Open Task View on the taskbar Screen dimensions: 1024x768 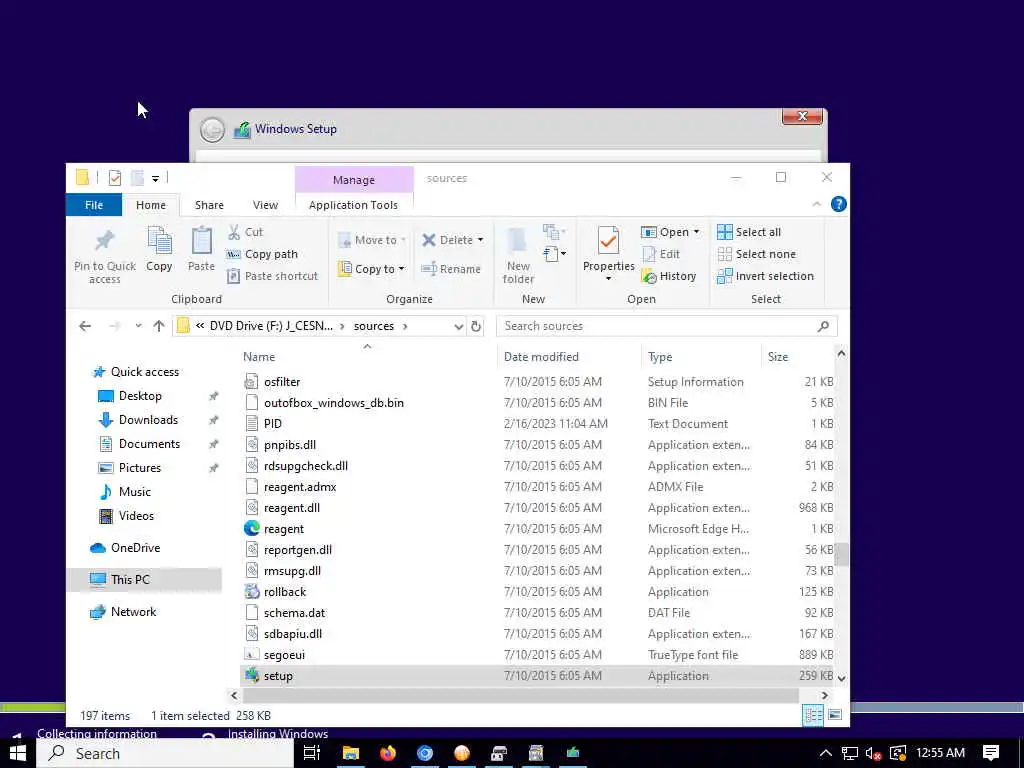point(312,753)
